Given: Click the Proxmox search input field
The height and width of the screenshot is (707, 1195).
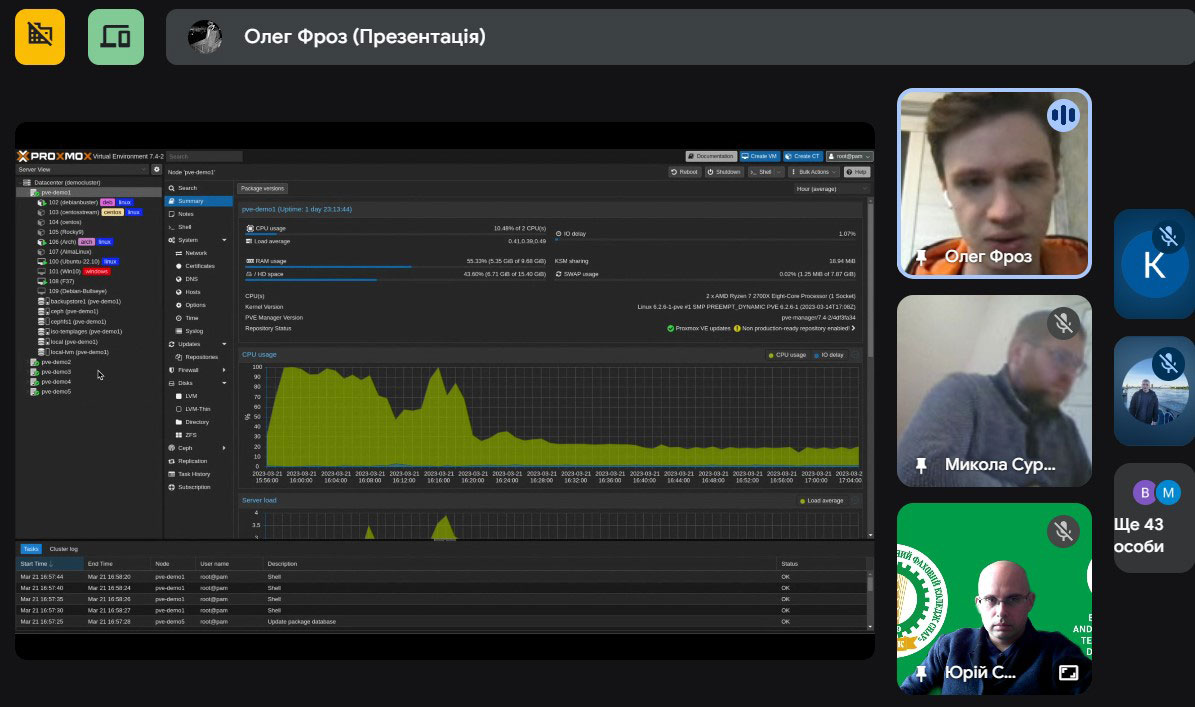Looking at the screenshot, I should pyautogui.click(x=204, y=157).
